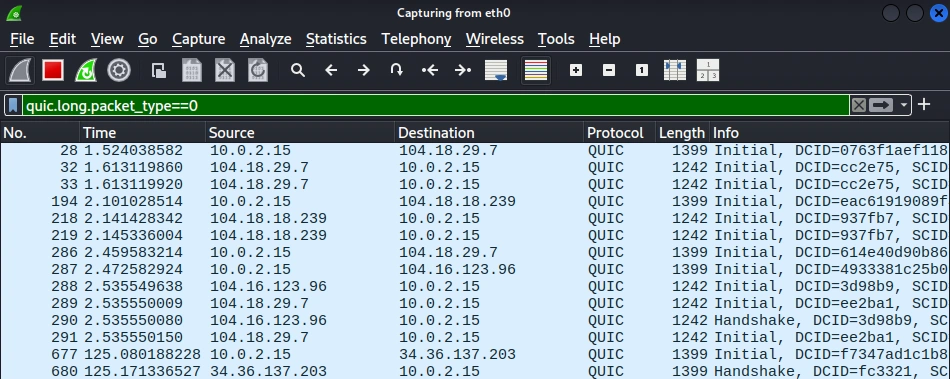Screen dimensions: 950x379
Task: Select packet 32 at time 1.613119860
Action: (475, 167)
